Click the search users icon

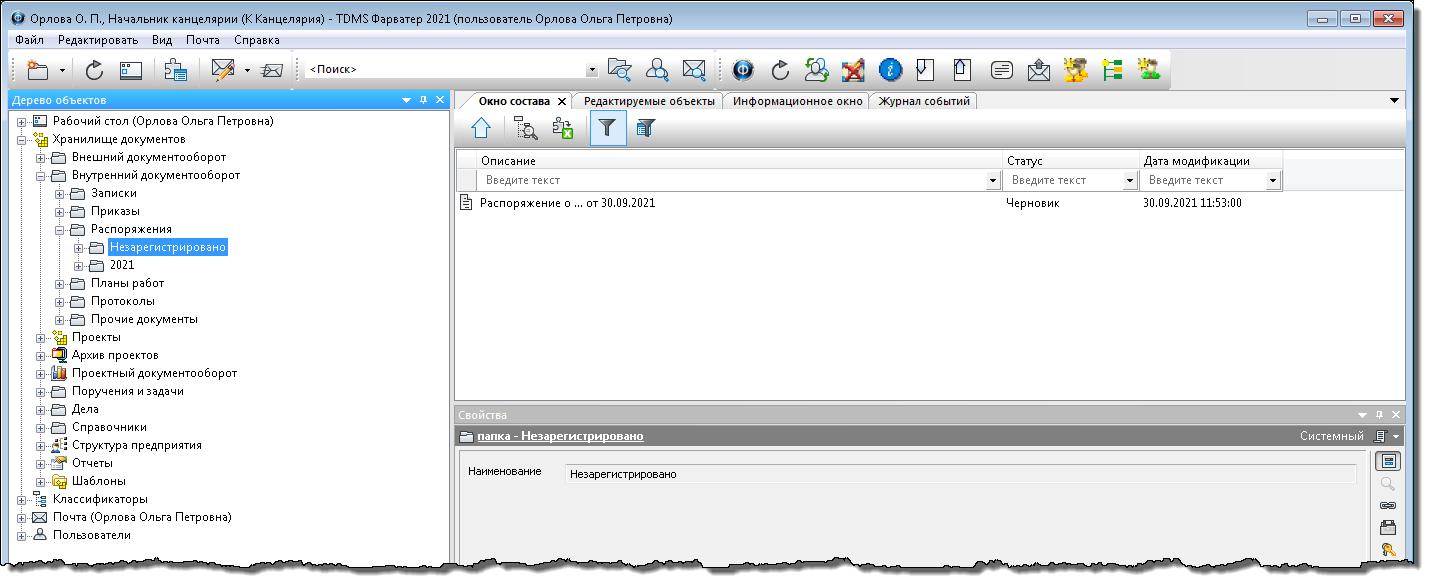tap(657, 70)
